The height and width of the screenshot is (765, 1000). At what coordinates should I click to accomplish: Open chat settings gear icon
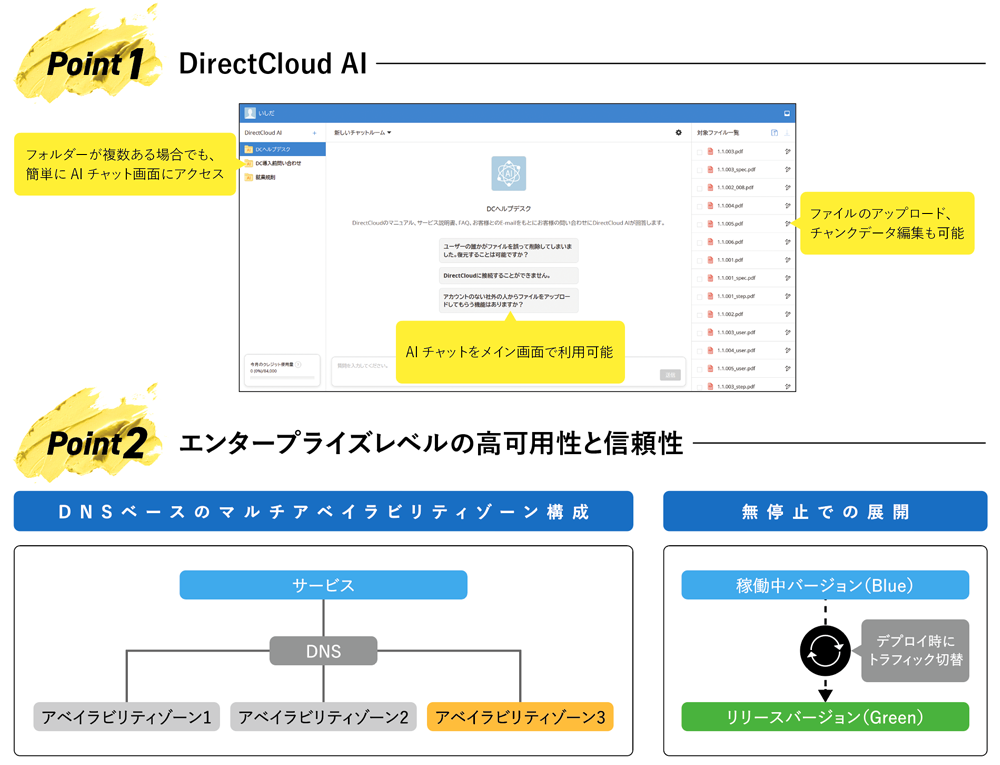678,133
